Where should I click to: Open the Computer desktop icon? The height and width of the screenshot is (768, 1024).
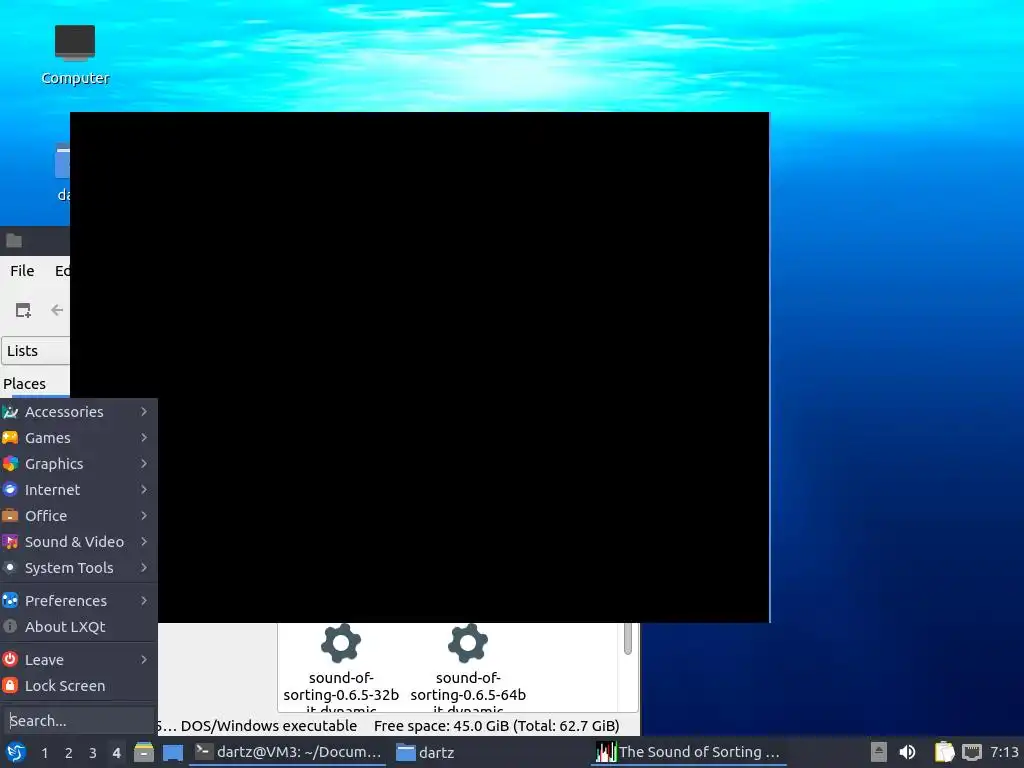pos(74,55)
